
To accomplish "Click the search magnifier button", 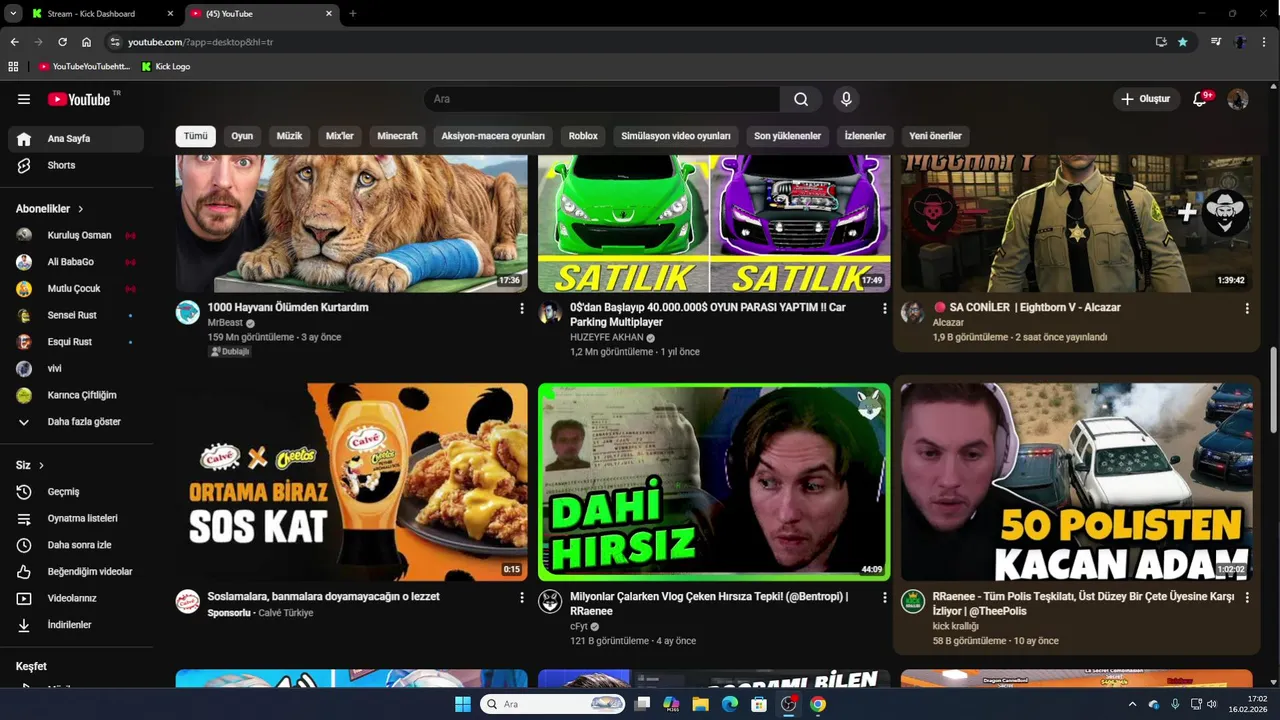I will (801, 99).
